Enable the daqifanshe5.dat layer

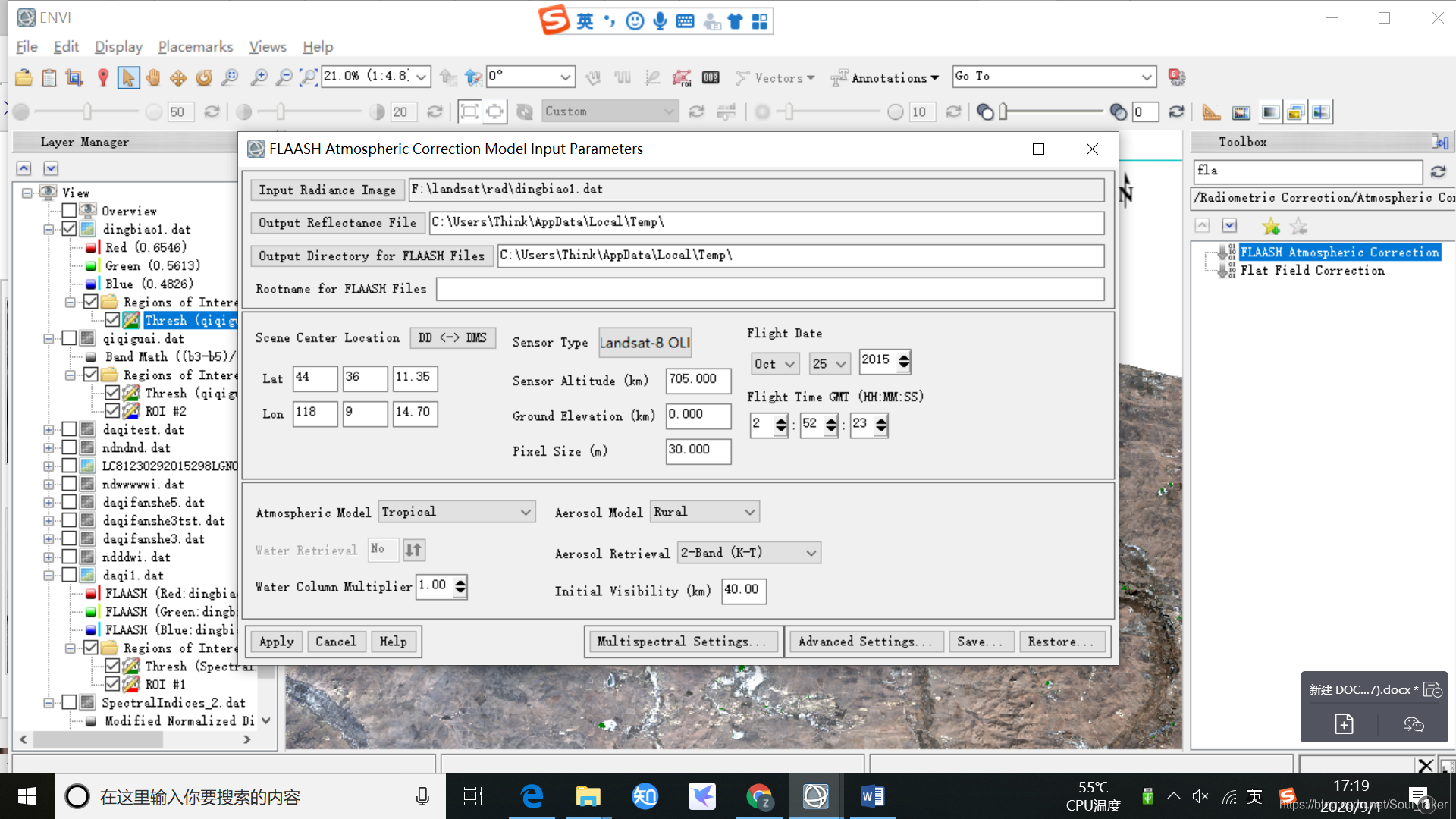(69, 501)
